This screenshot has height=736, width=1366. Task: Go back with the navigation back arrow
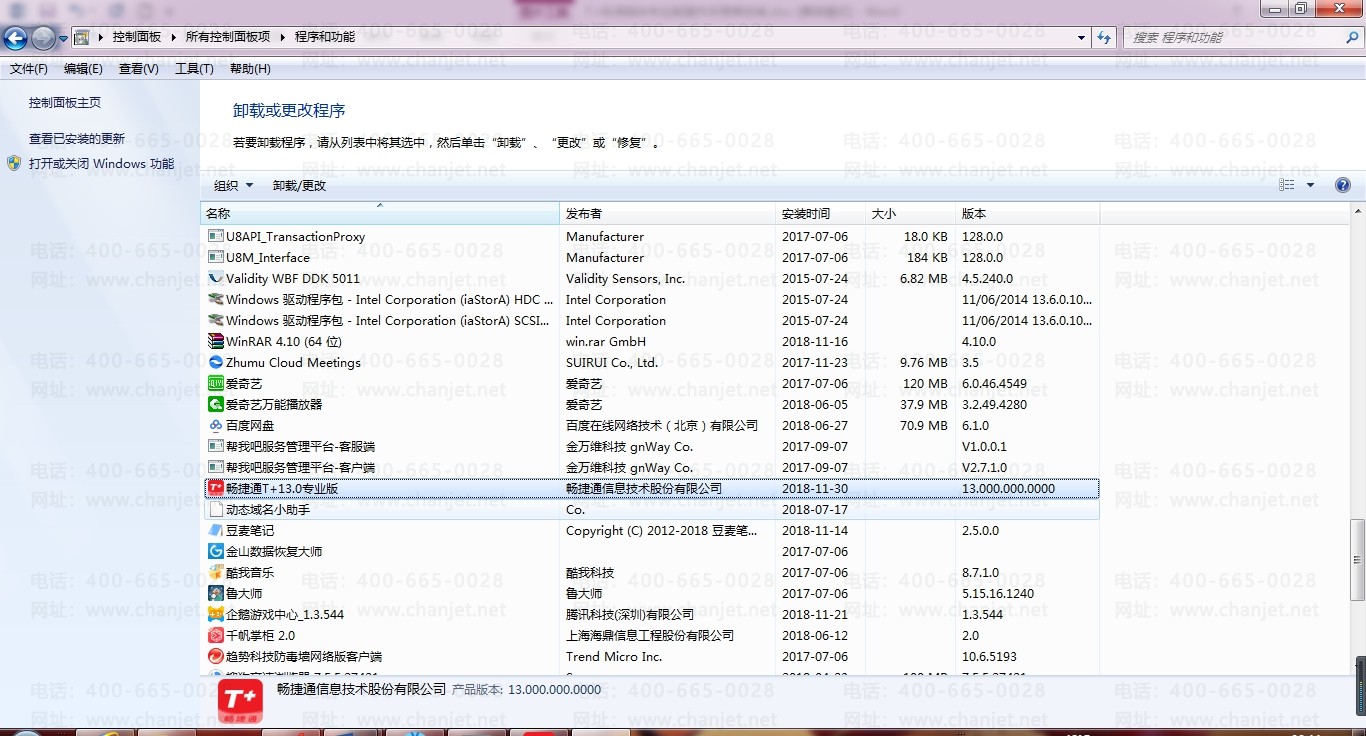tap(15, 39)
